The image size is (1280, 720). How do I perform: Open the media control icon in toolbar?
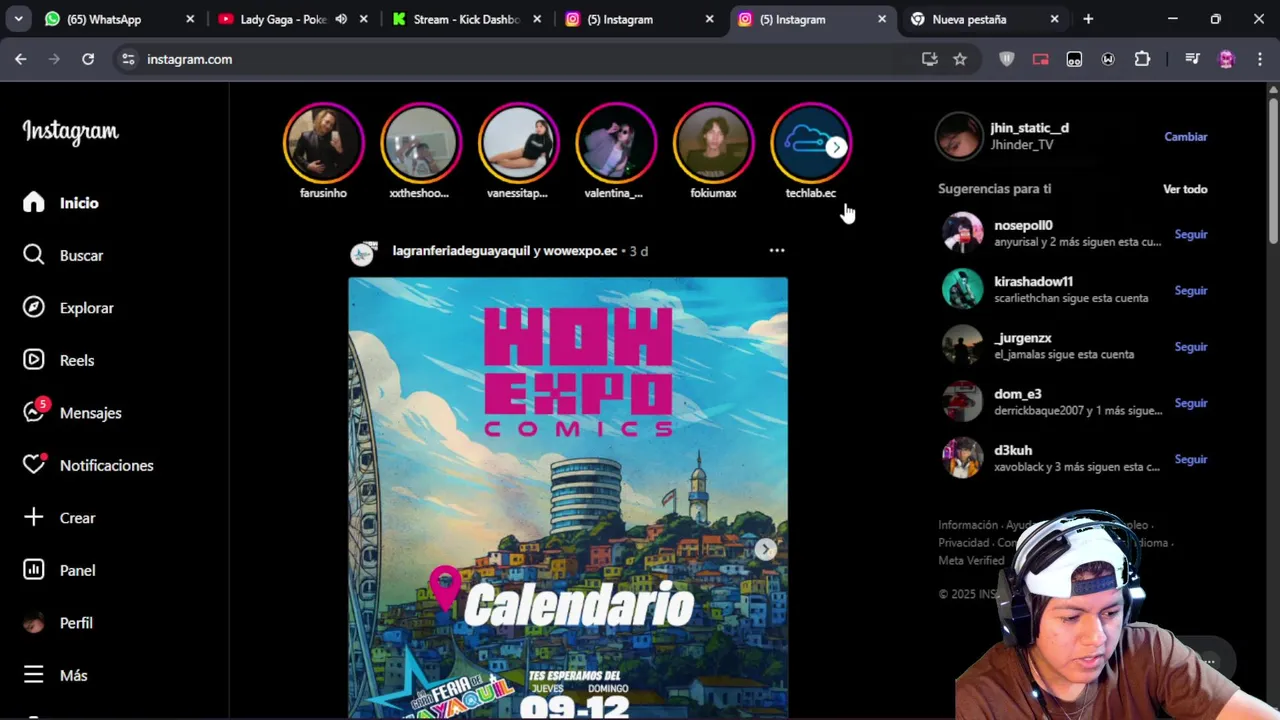click(1192, 59)
